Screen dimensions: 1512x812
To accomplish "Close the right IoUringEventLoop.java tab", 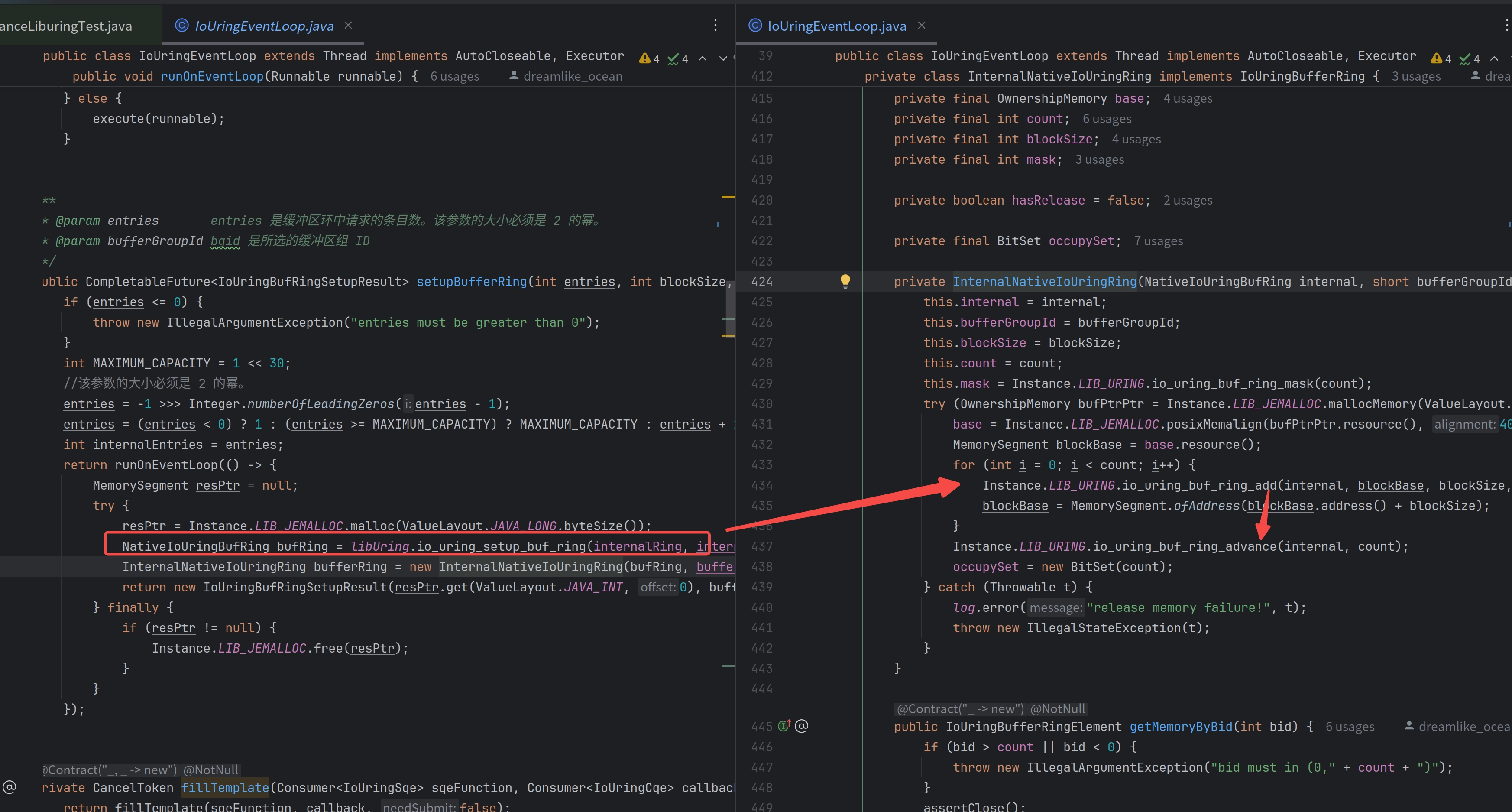I will (922, 25).
